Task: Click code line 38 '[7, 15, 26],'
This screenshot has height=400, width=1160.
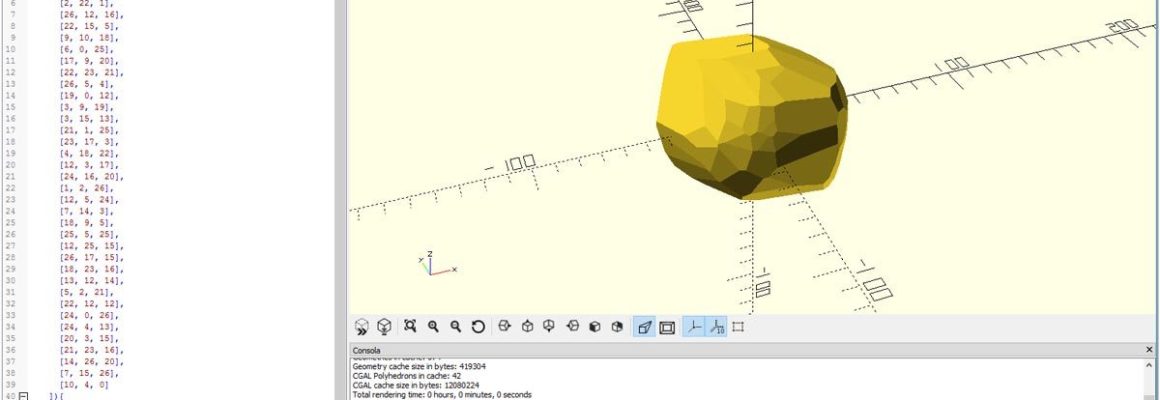Action: pyautogui.click(x=89, y=373)
